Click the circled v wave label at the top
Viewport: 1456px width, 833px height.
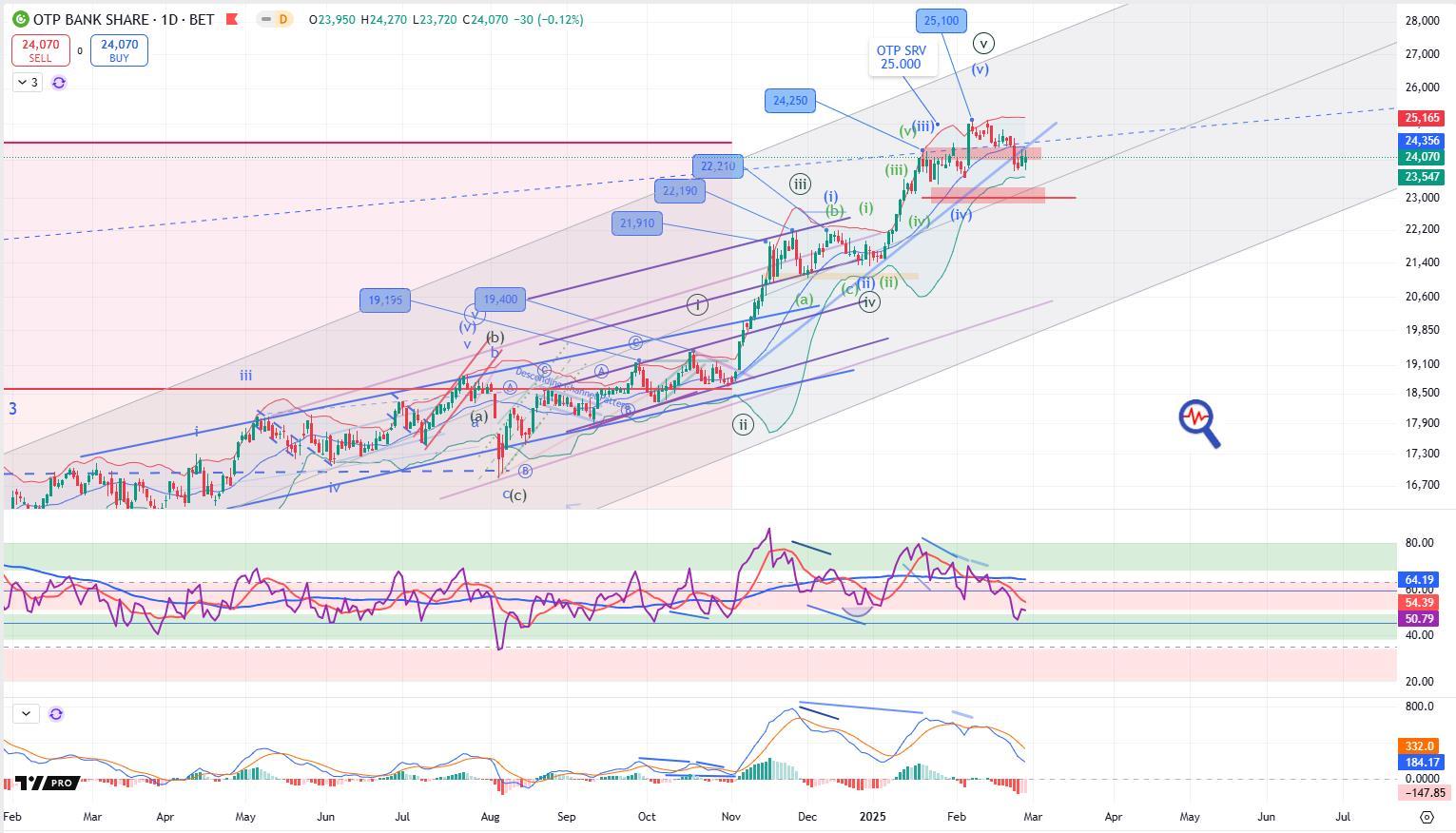click(x=983, y=43)
